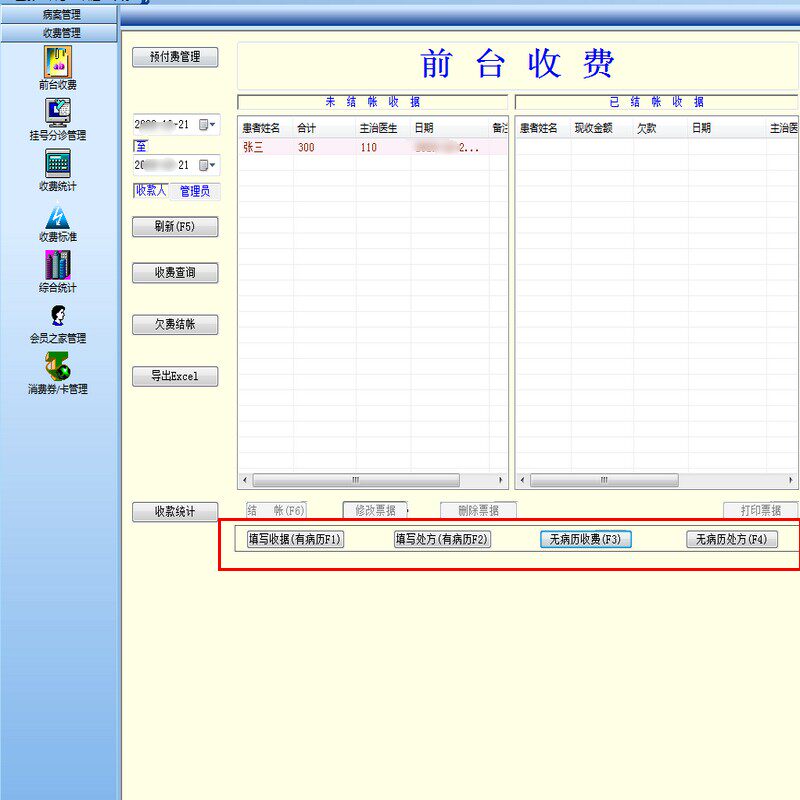
Task: Click paid list horizontal scrollbar thumb
Action: 604,480
